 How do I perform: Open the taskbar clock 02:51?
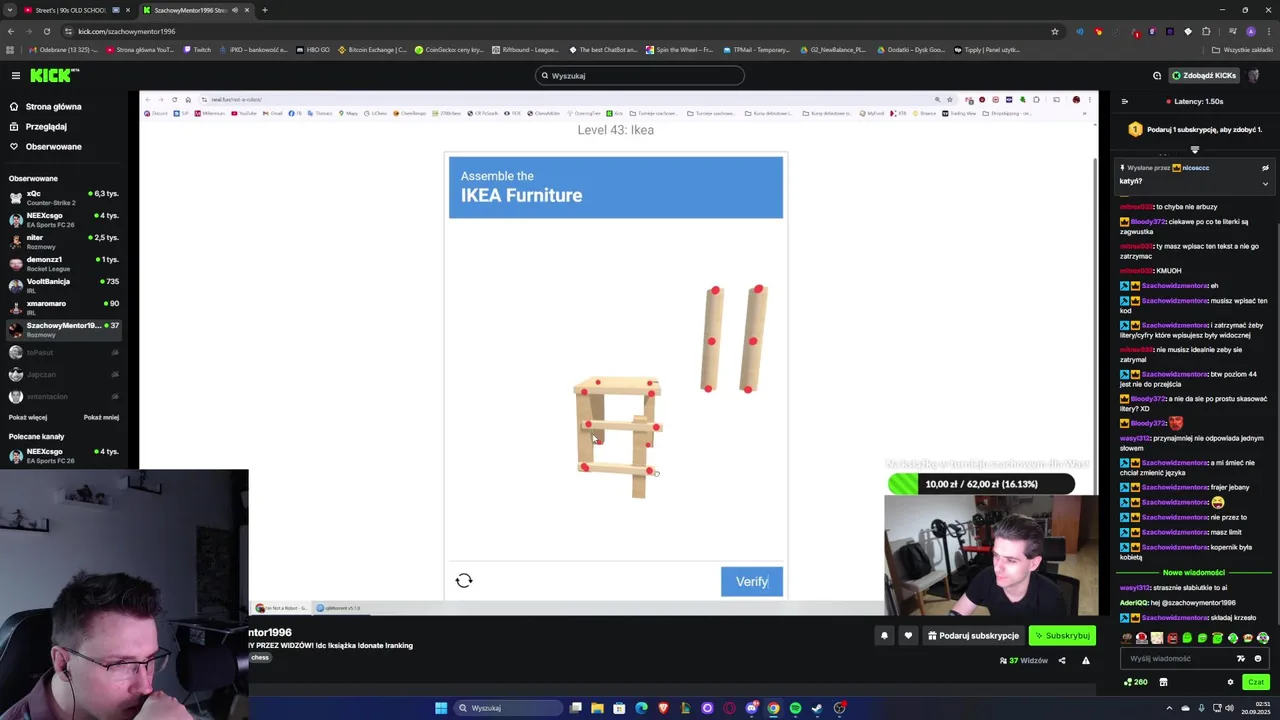pos(1257,708)
